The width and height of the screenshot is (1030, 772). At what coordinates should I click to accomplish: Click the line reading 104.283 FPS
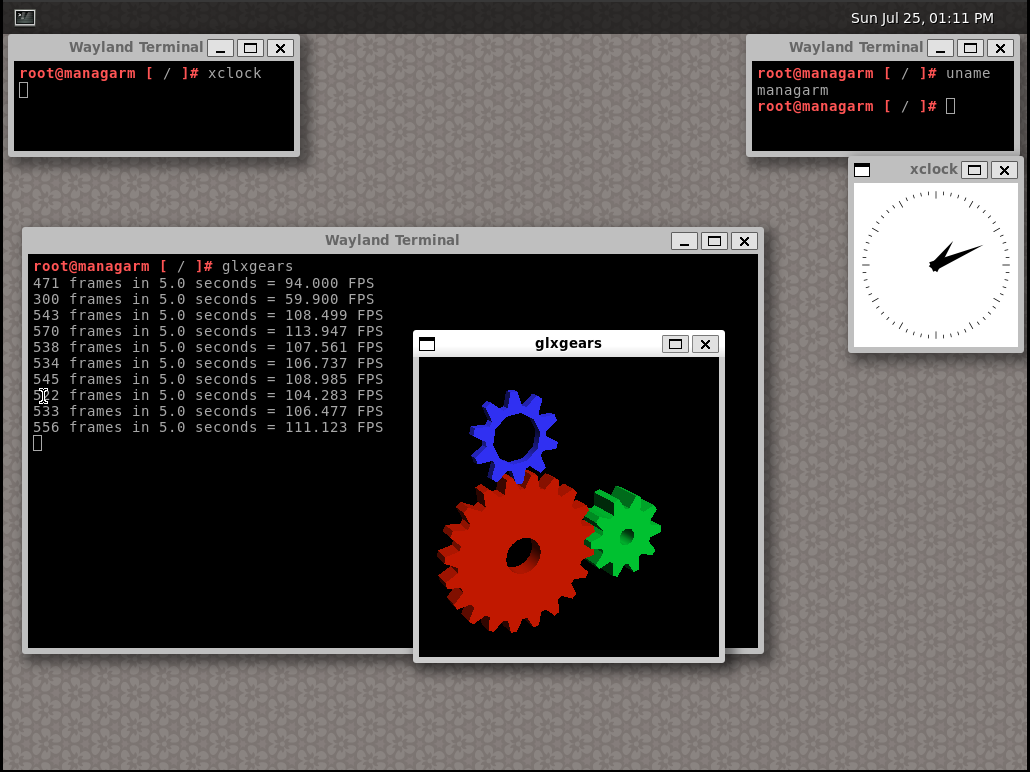208,395
